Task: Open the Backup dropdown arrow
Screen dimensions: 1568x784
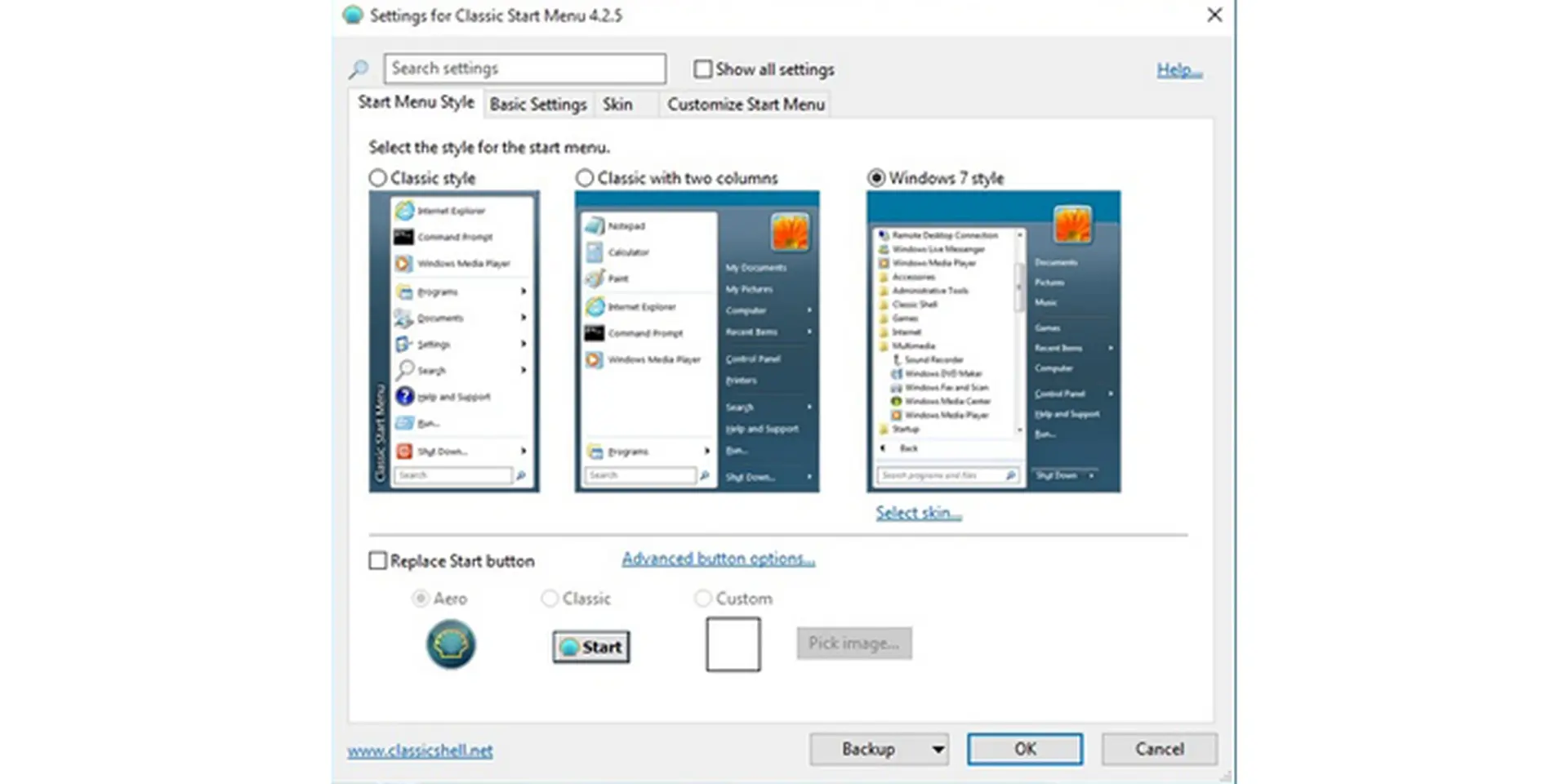Action: point(938,749)
